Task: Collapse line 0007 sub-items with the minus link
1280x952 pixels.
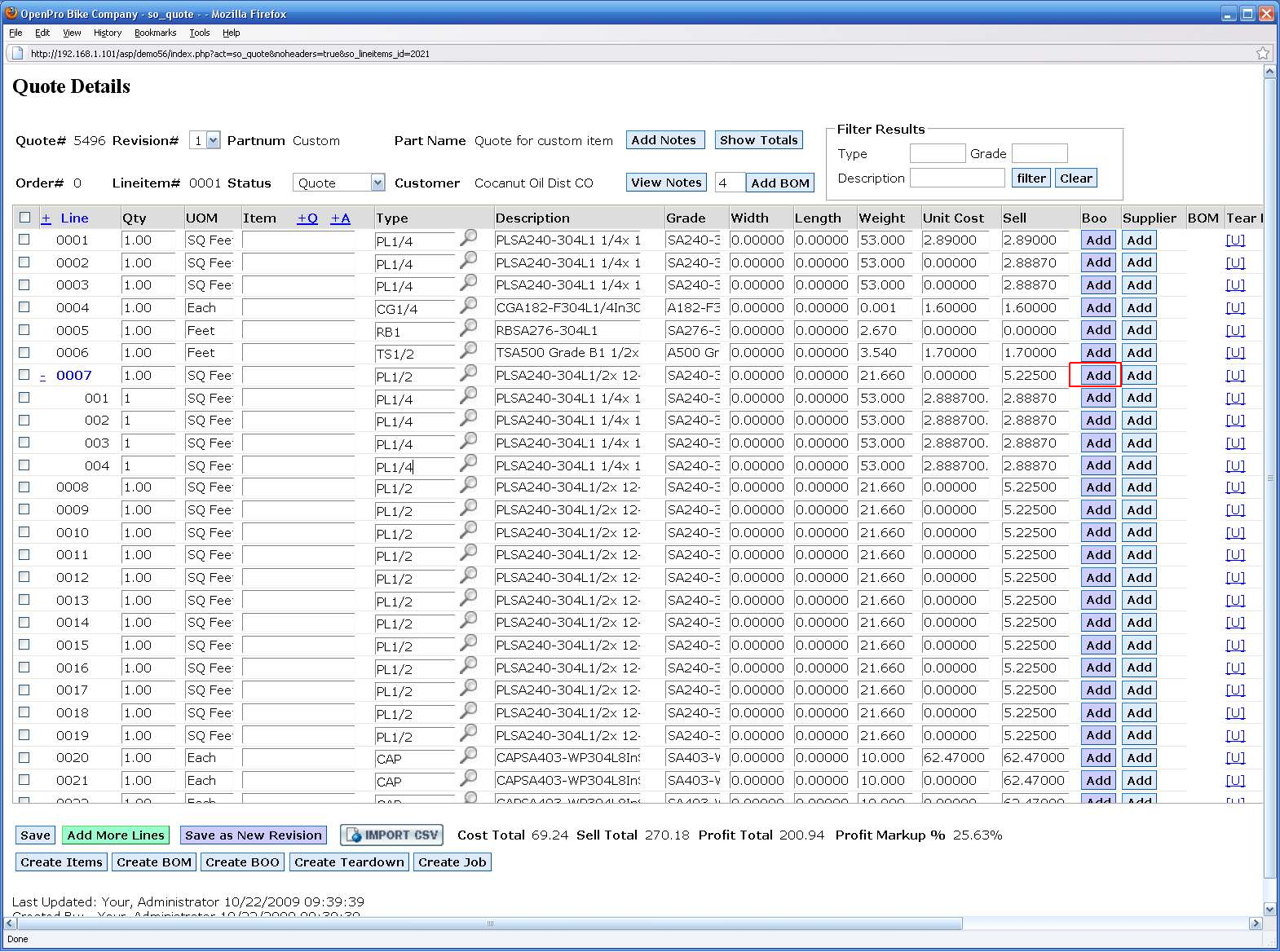Action: (x=43, y=376)
